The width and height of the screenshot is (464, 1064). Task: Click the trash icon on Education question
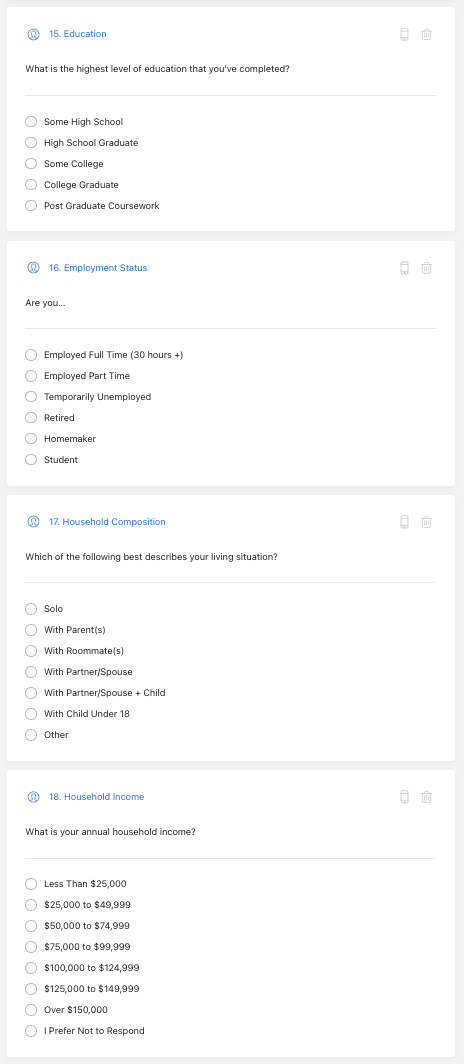[426, 34]
